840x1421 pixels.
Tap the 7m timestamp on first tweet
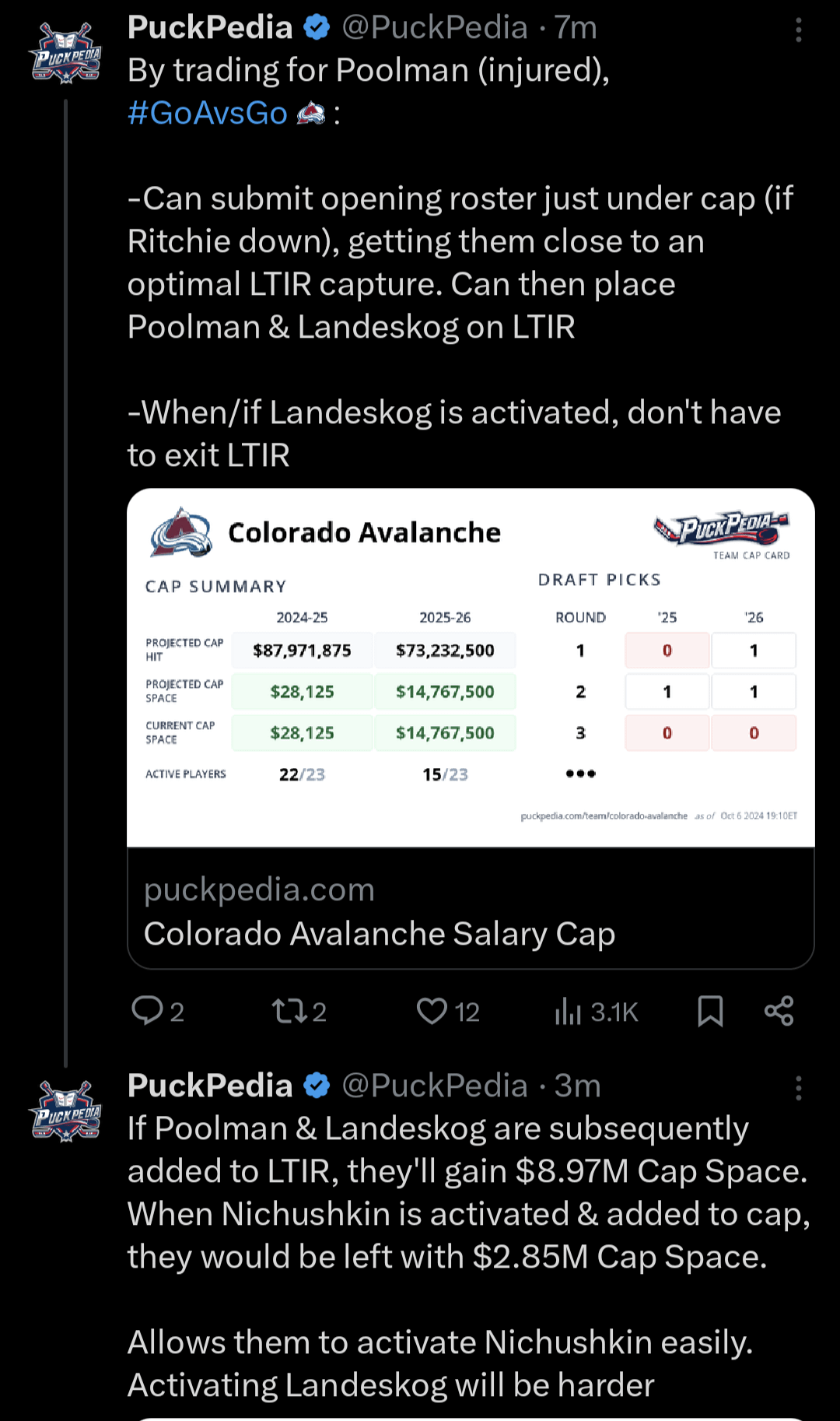pos(576,28)
